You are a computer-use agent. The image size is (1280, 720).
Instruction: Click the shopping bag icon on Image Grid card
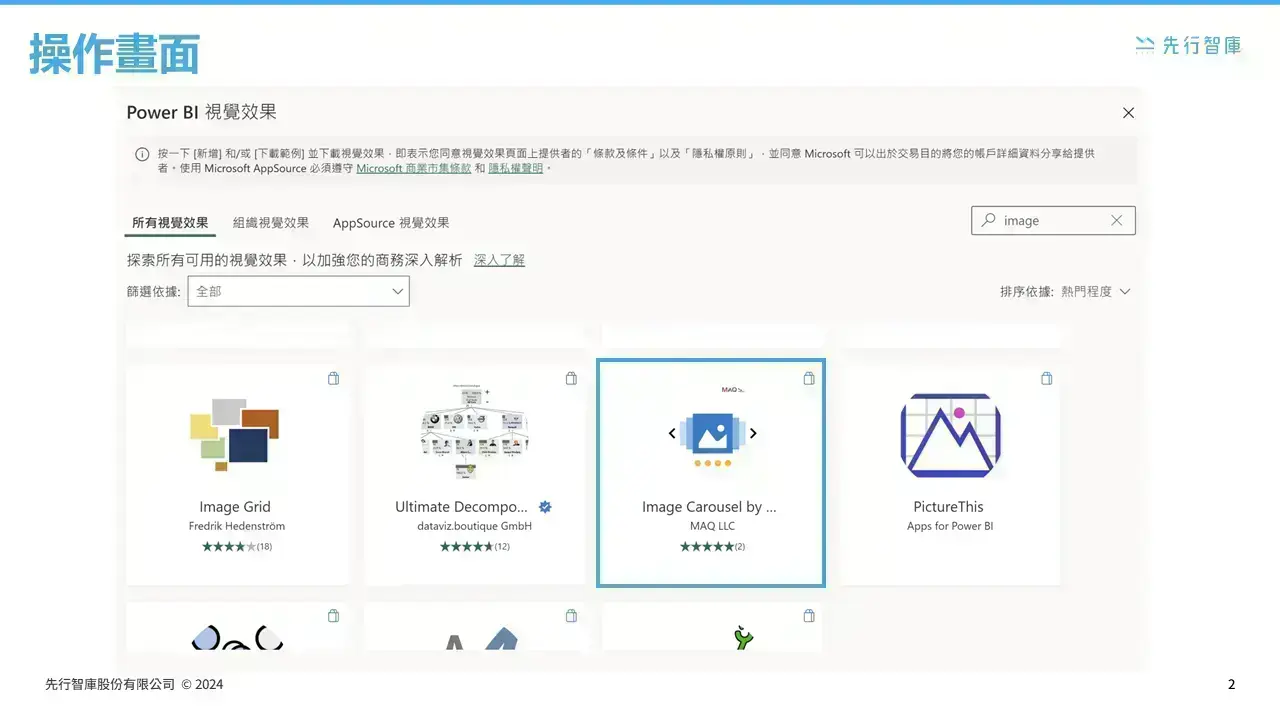(334, 378)
